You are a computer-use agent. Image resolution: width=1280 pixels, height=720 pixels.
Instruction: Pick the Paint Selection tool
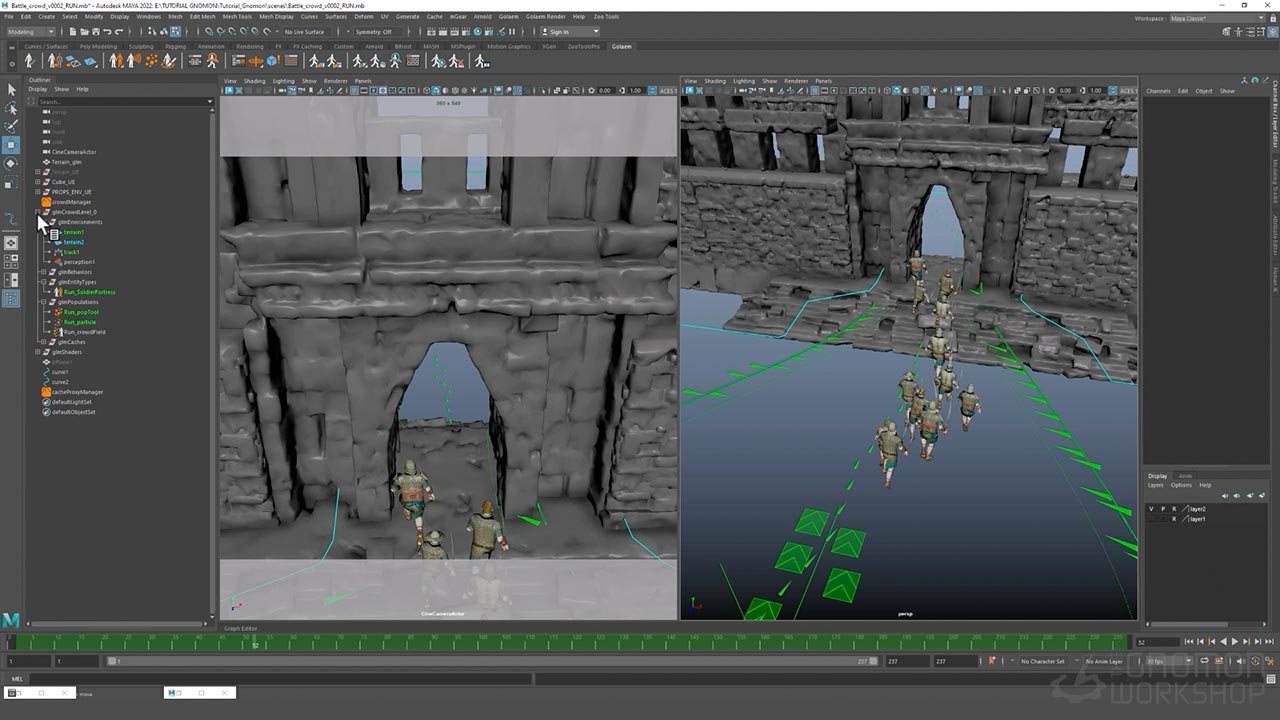(12, 126)
